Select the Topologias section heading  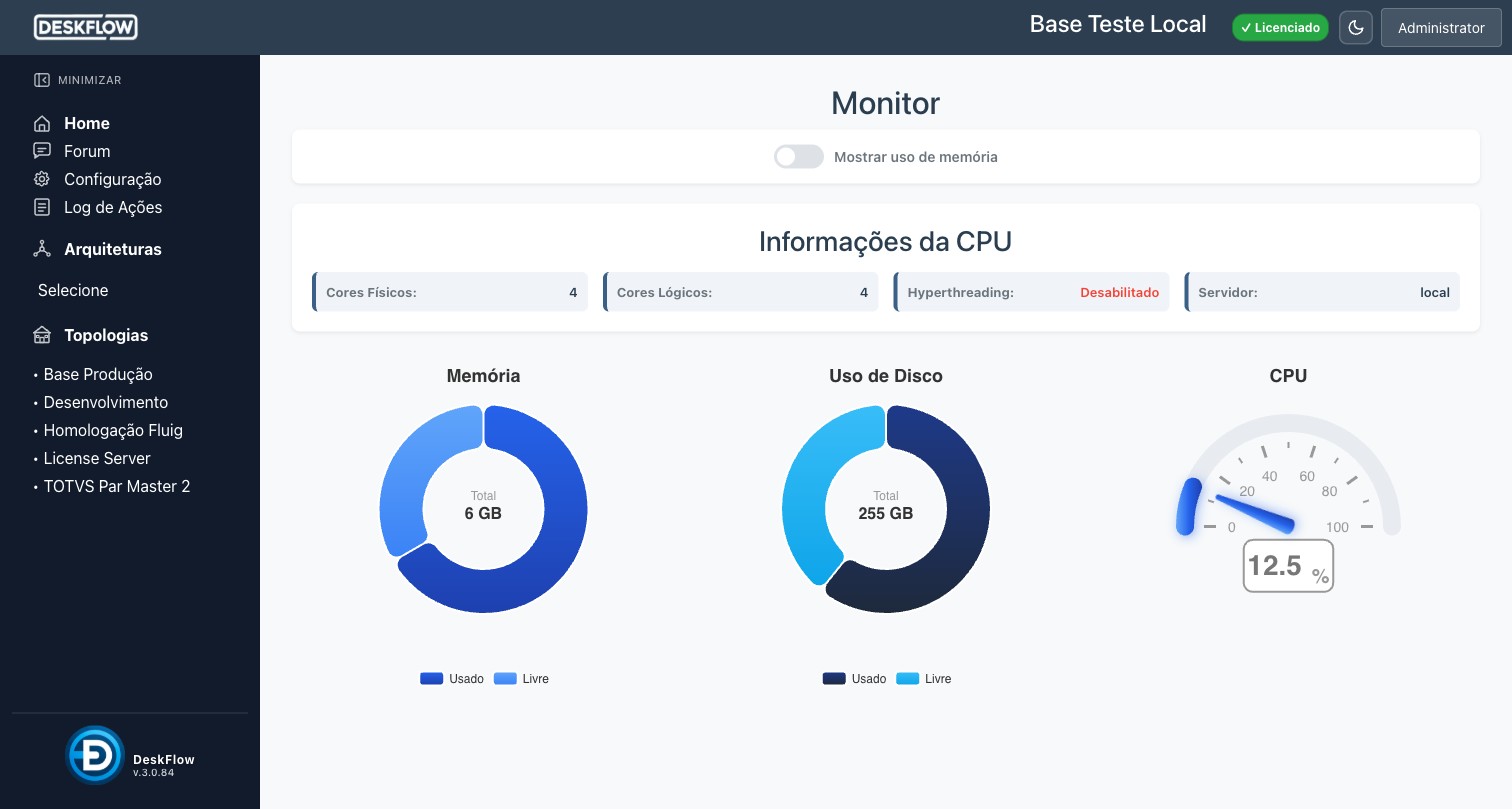(106, 335)
